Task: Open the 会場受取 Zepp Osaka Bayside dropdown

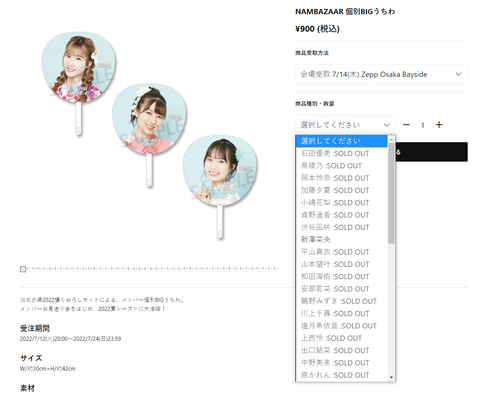Action: click(x=381, y=74)
